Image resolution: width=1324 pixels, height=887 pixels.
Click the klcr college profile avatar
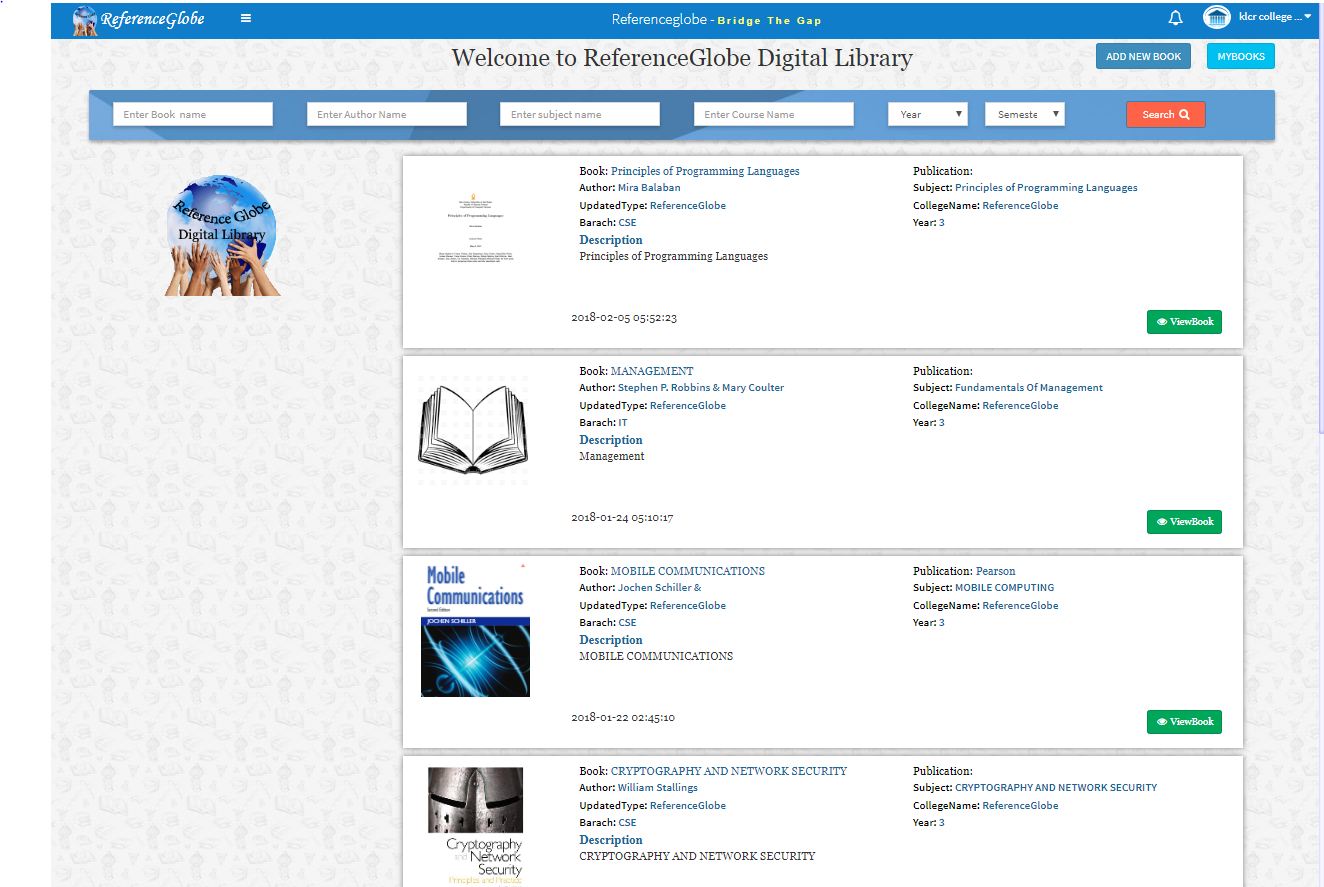pos(1216,18)
